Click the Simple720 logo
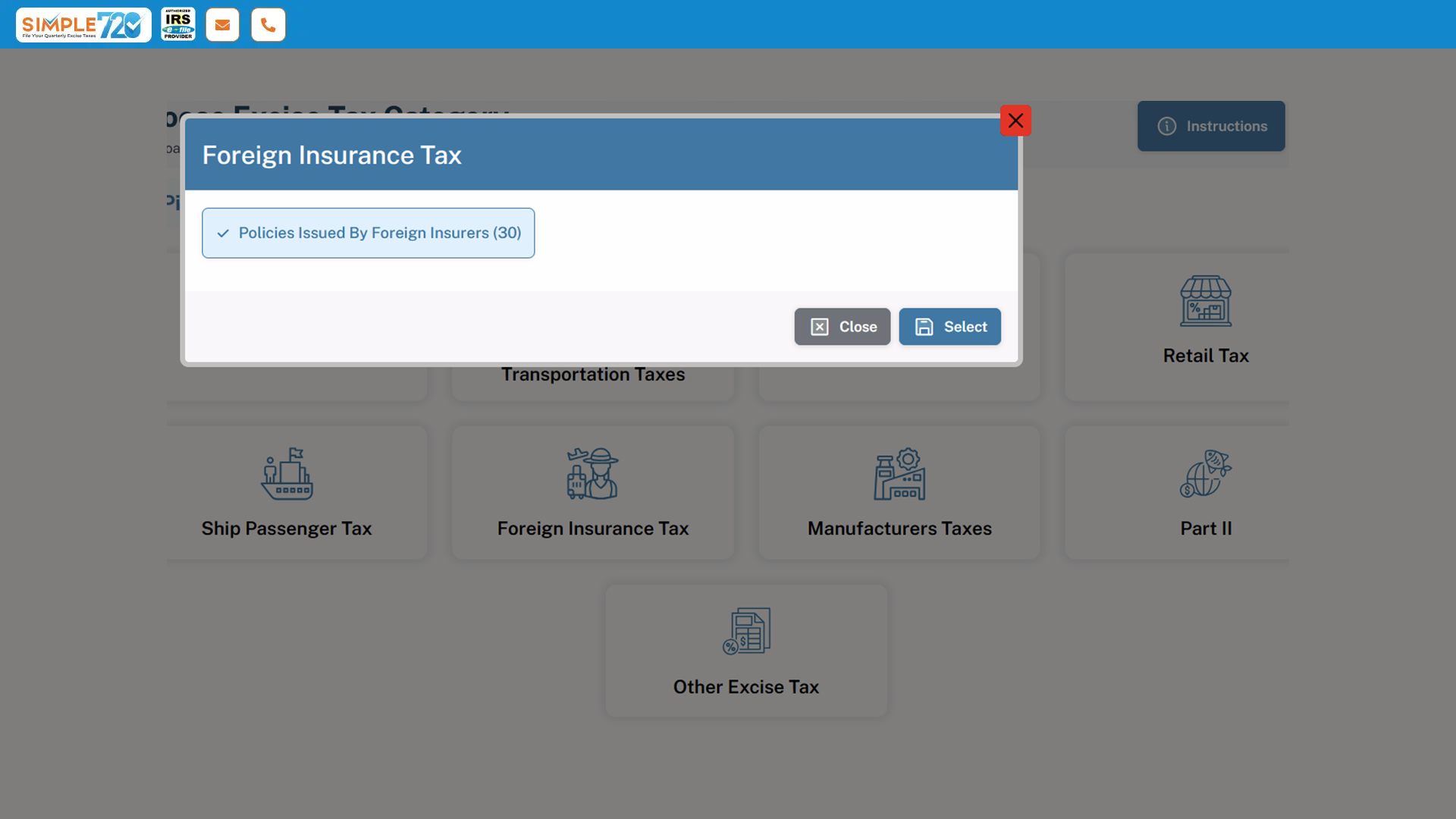This screenshot has width=1456, height=819. (83, 25)
